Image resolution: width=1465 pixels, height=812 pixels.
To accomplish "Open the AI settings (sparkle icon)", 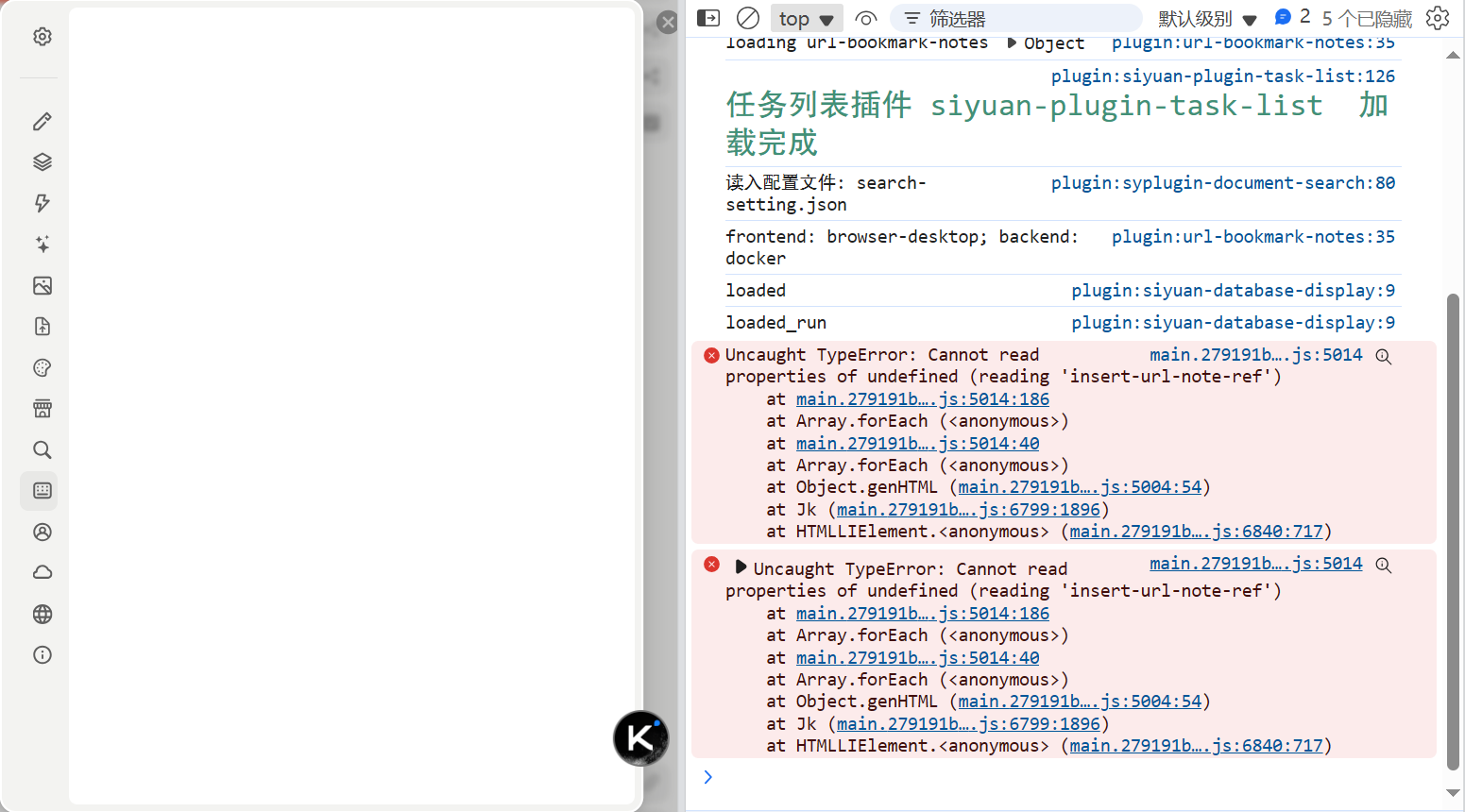I will tap(43, 245).
